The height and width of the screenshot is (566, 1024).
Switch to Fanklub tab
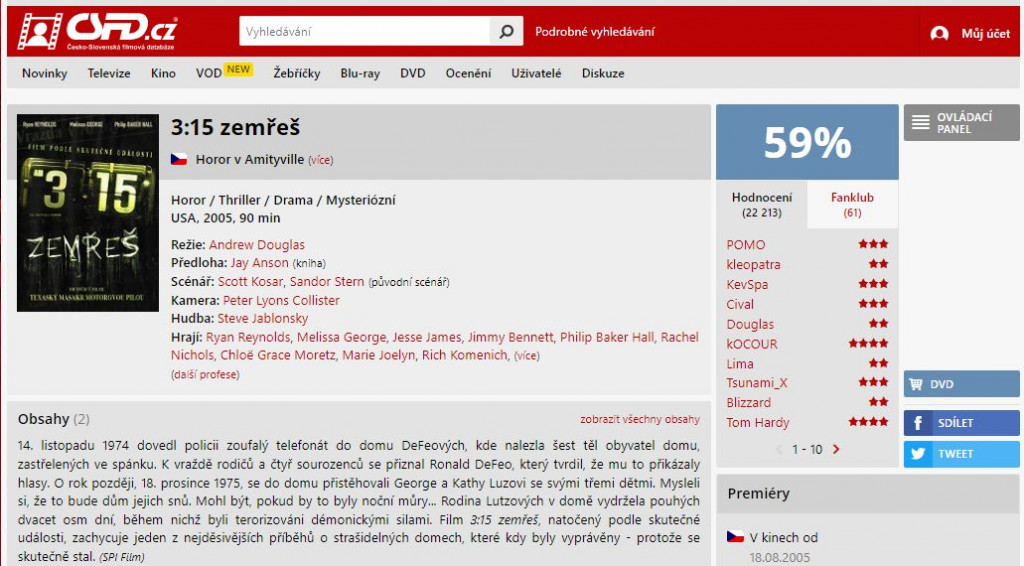(852, 204)
